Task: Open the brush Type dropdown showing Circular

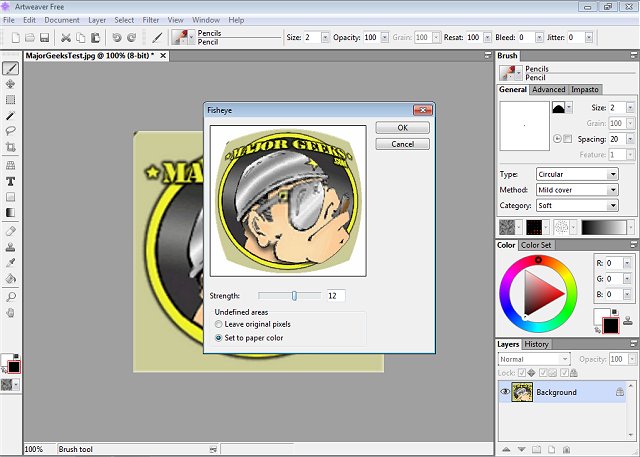Action: coord(577,174)
